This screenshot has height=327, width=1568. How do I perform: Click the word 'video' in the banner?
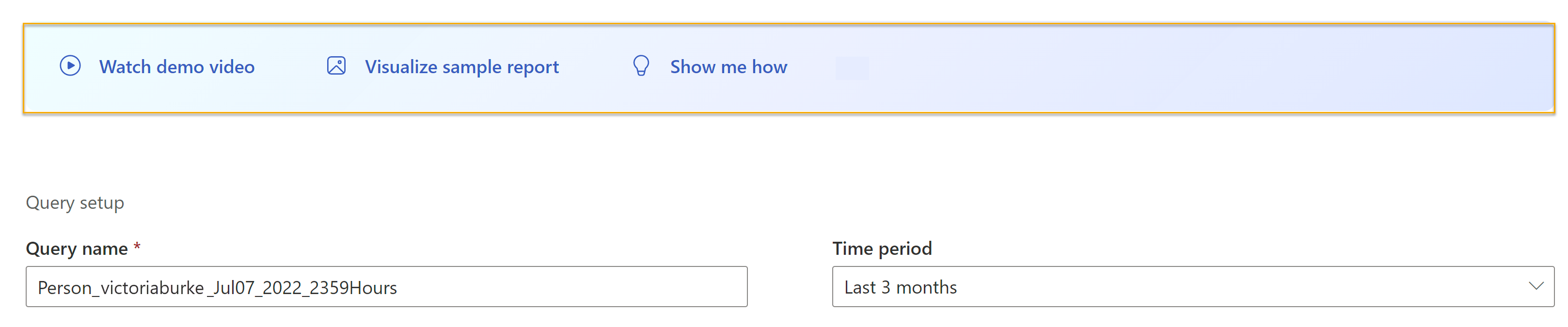click(231, 67)
